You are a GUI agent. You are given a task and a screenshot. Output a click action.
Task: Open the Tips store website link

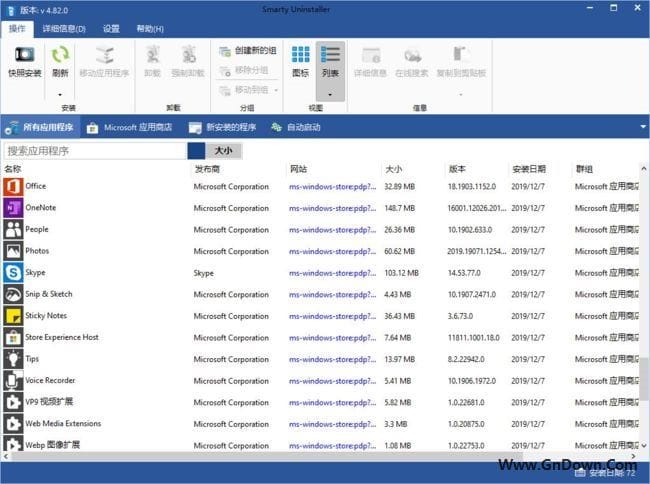tap(332, 359)
